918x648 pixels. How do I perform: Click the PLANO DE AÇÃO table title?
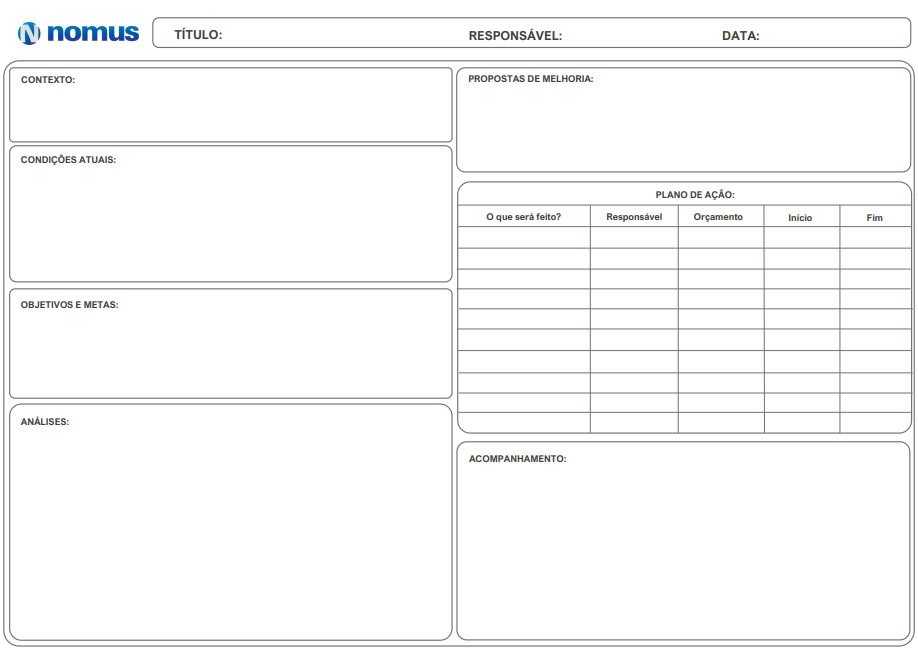[695, 194]
